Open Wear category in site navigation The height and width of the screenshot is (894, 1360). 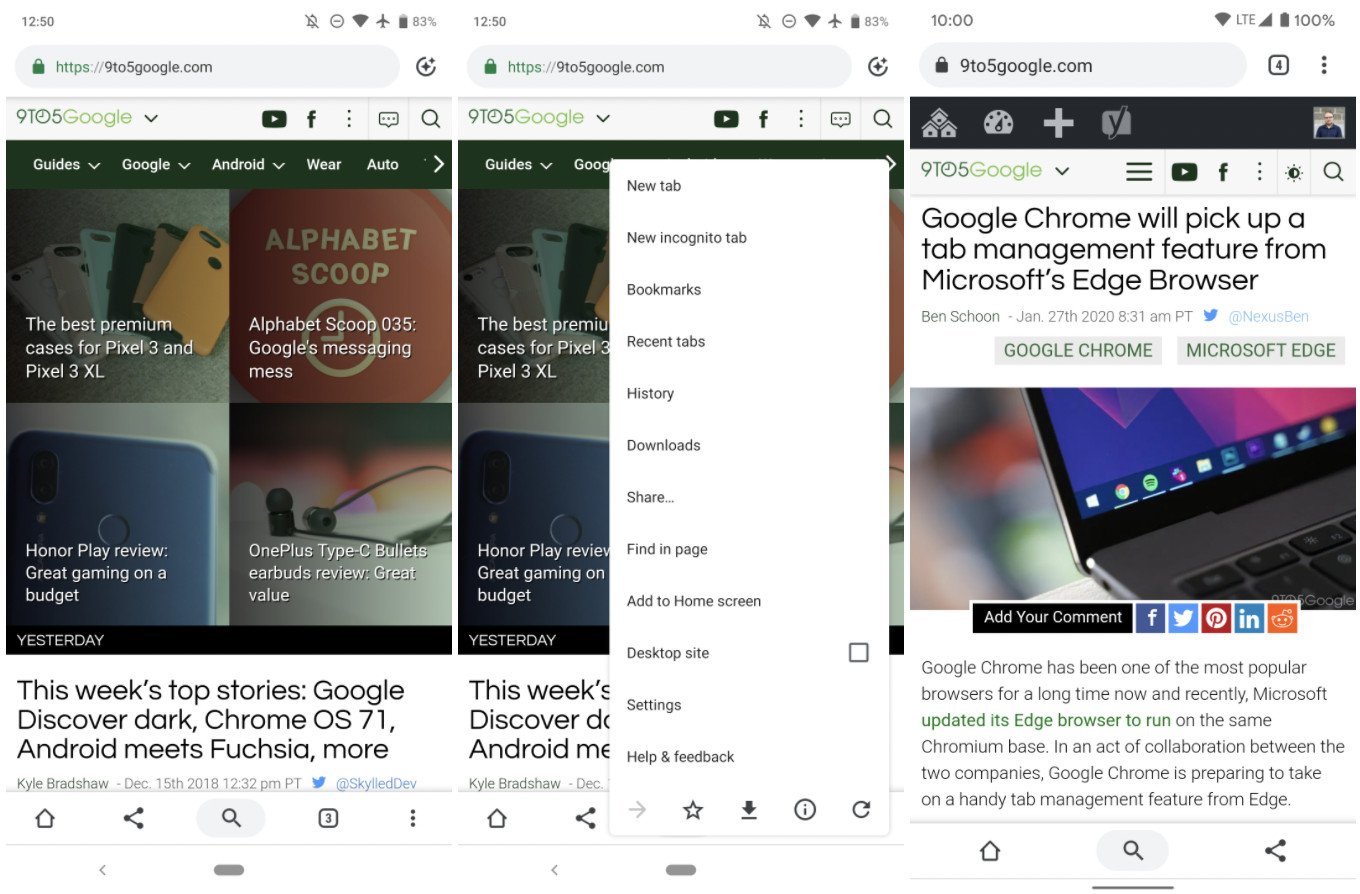click(324, 165)
